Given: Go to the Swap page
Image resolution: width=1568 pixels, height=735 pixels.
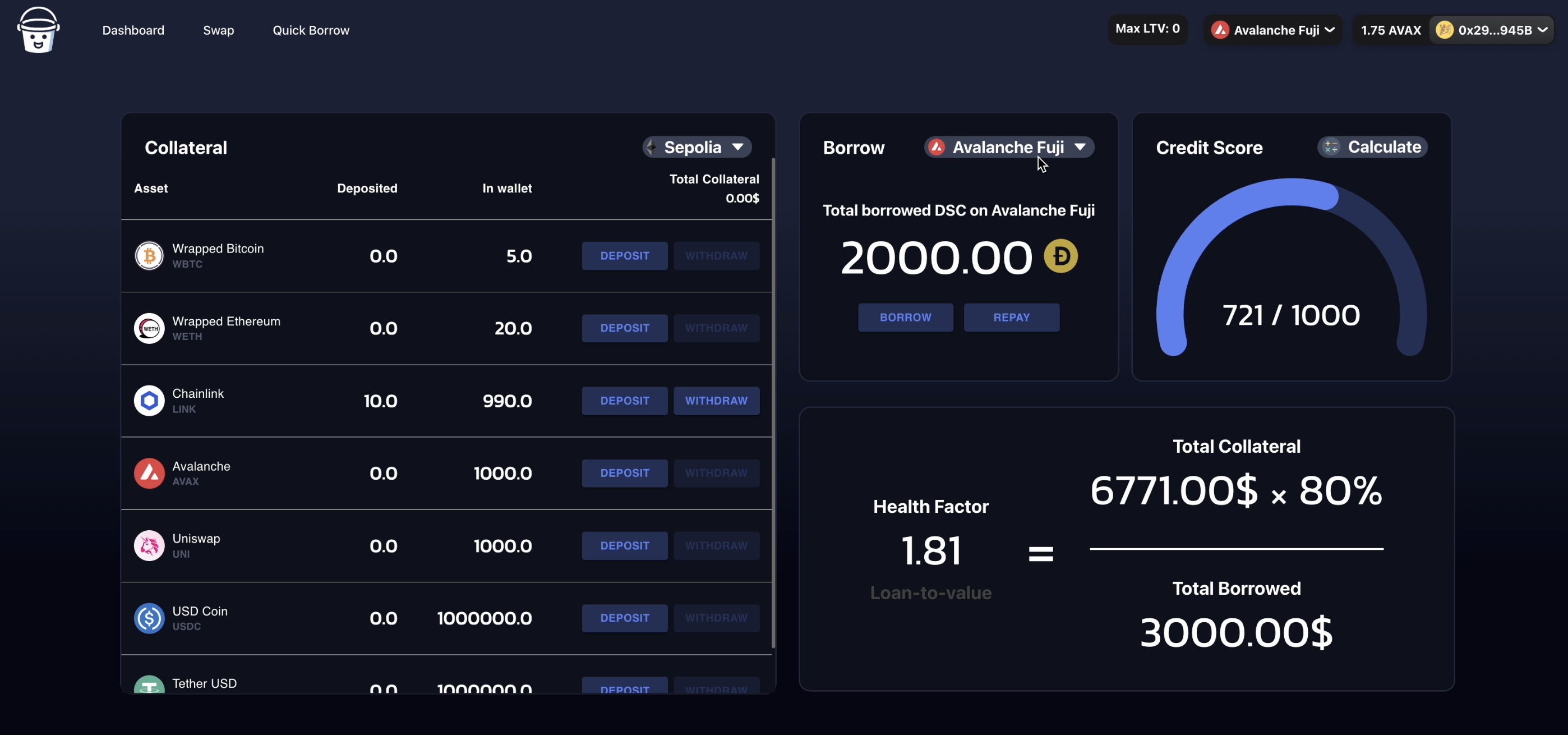Looking at the screenshot, I should click(218, 30).
